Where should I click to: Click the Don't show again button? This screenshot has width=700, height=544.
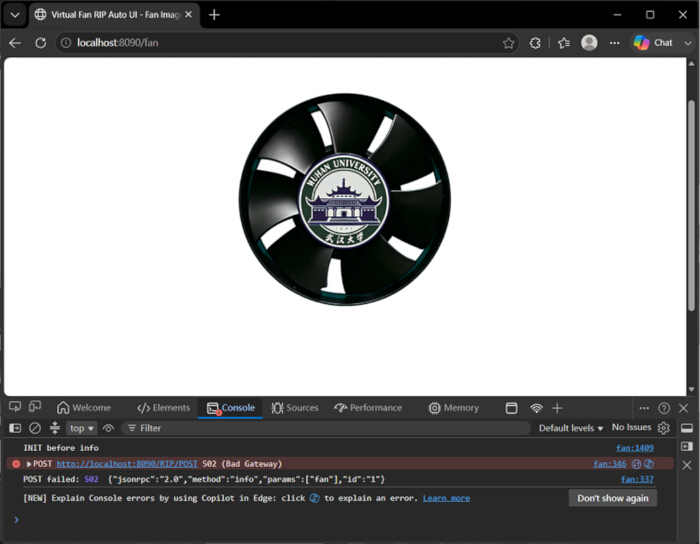coord(612,498)
